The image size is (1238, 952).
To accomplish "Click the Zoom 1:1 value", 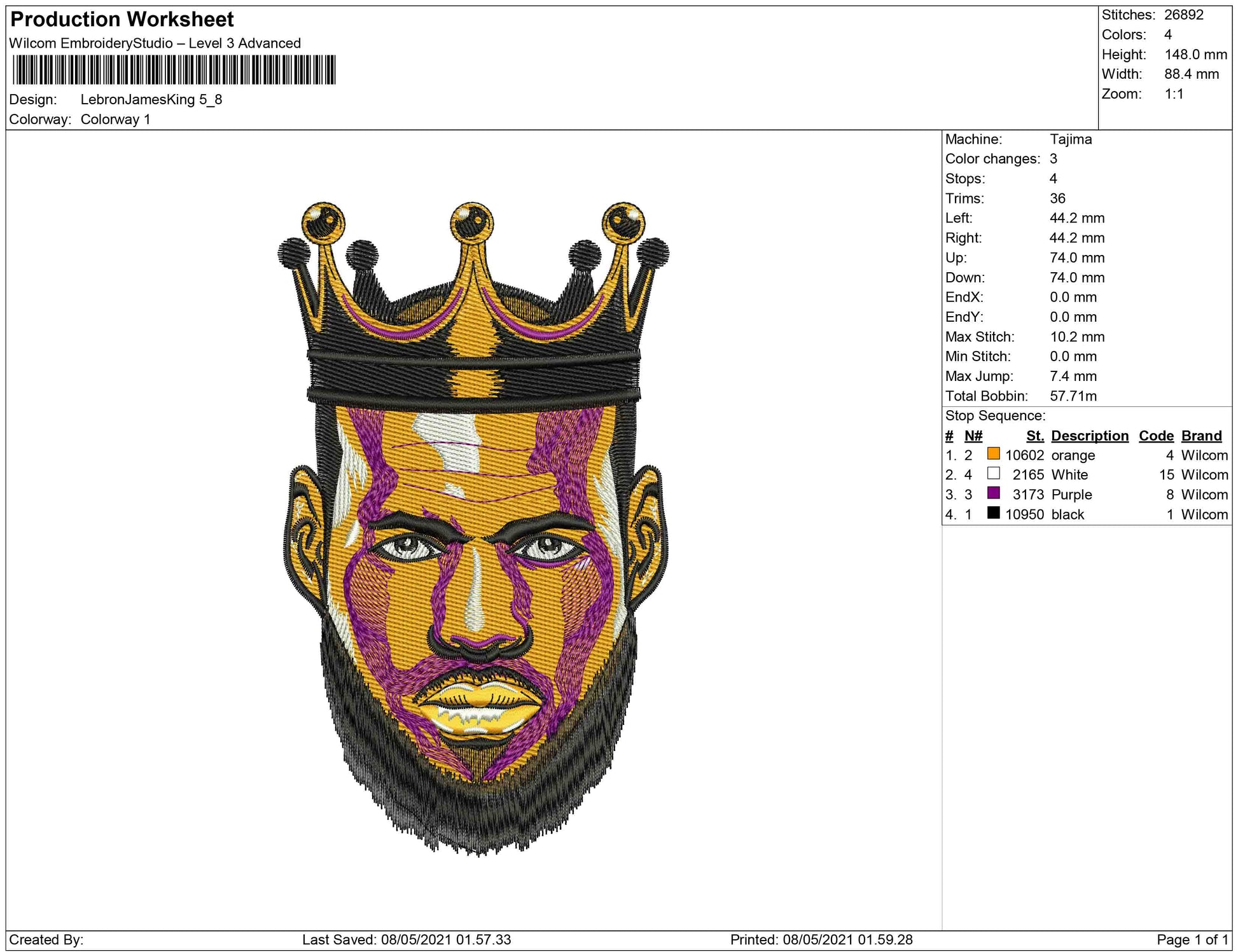I will (1174, 94).
